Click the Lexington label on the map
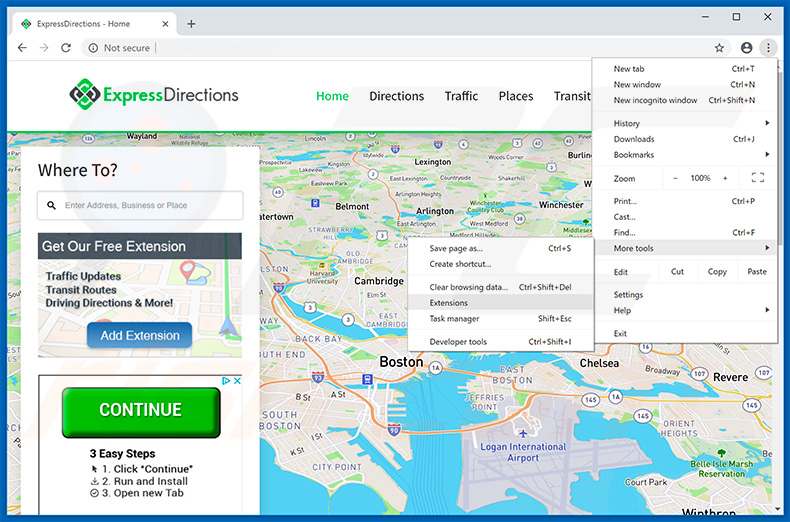The width and height of the screenshot is (790, 522). pyautogui.click(x=433, y=162)
